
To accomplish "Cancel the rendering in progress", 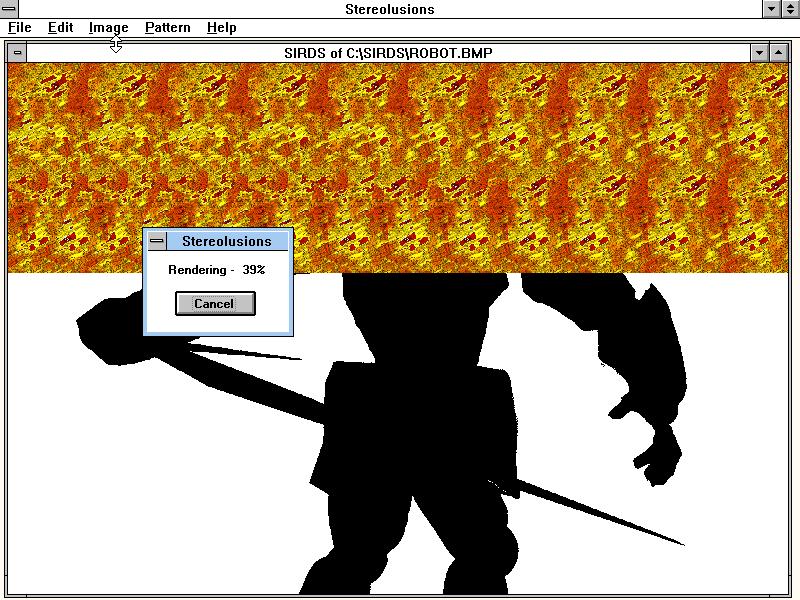I will pyautogui.click(x=215, y=304).
